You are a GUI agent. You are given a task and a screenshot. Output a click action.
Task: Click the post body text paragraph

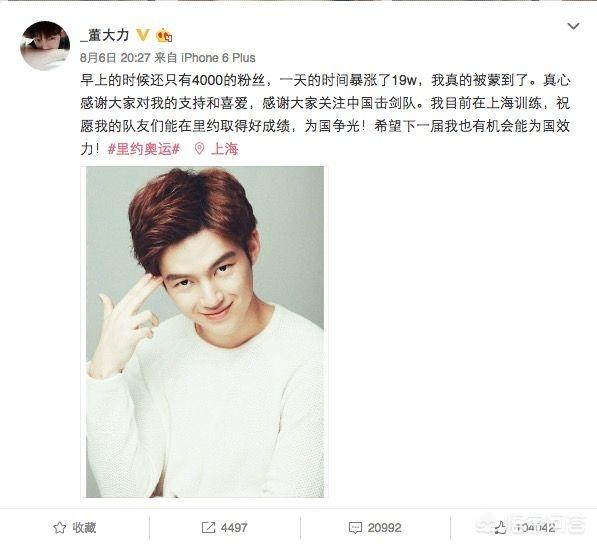325,114
